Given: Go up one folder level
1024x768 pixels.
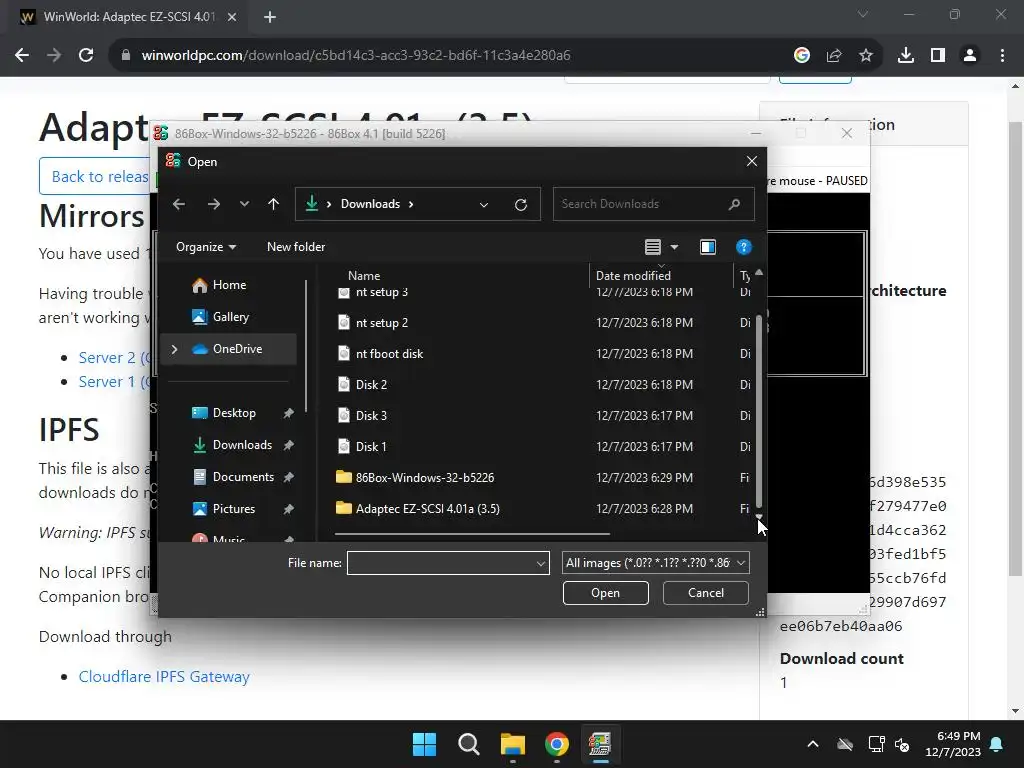Looking at the screenshot, I should coord(273,204).
